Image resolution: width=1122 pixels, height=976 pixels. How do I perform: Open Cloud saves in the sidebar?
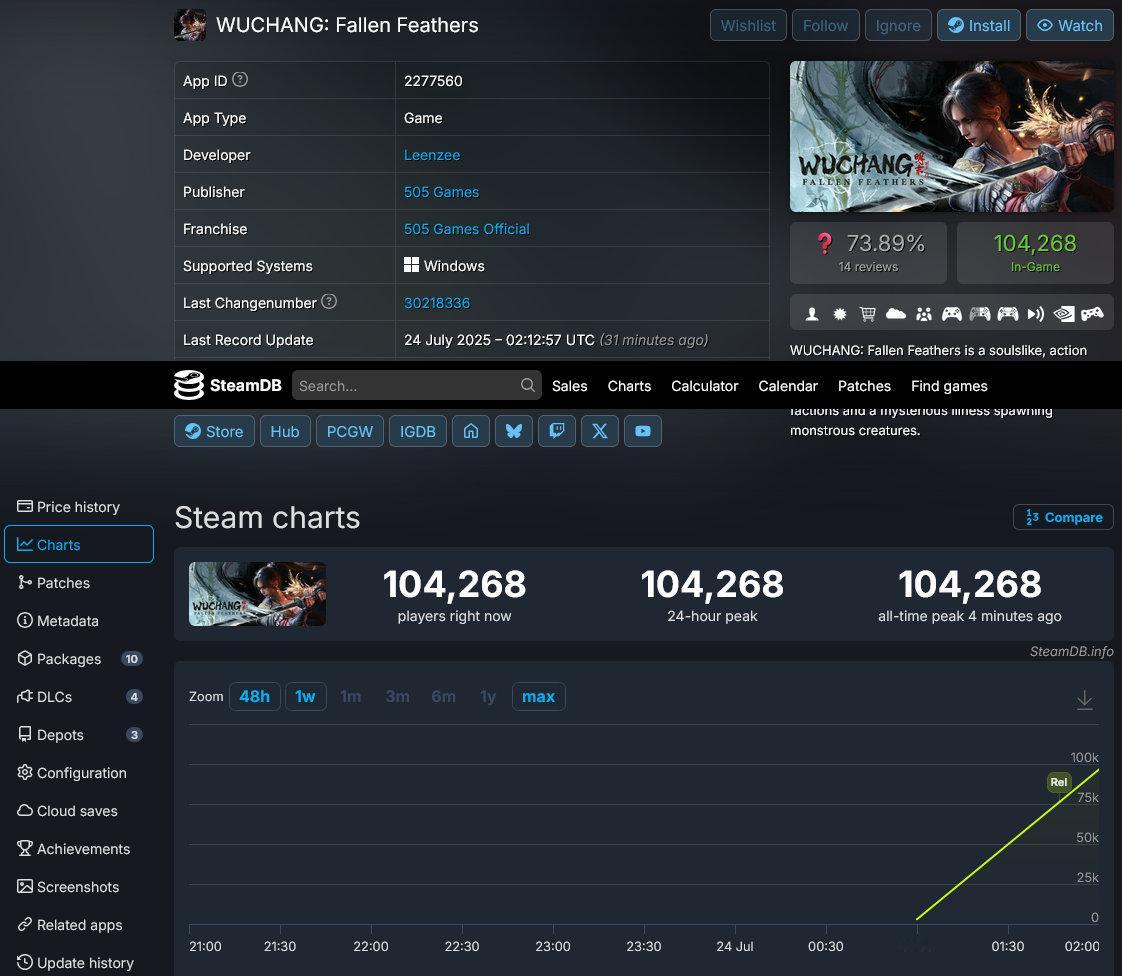click(x=79, y=811)
